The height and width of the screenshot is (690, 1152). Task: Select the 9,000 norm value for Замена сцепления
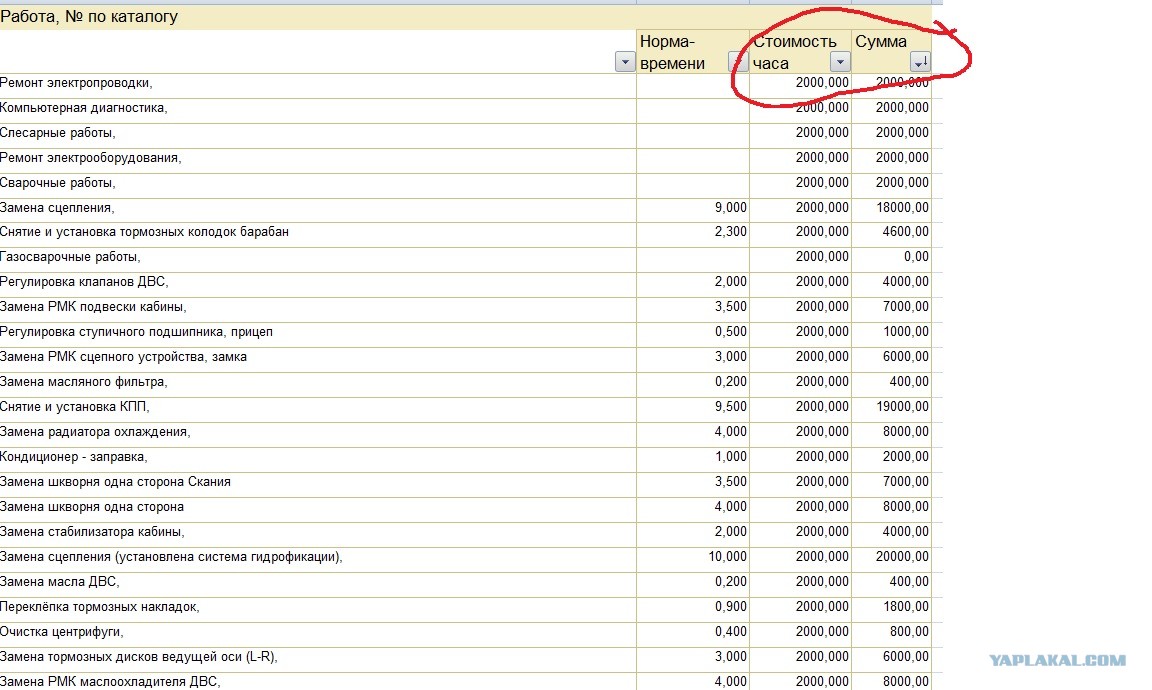tap(730, 208)
